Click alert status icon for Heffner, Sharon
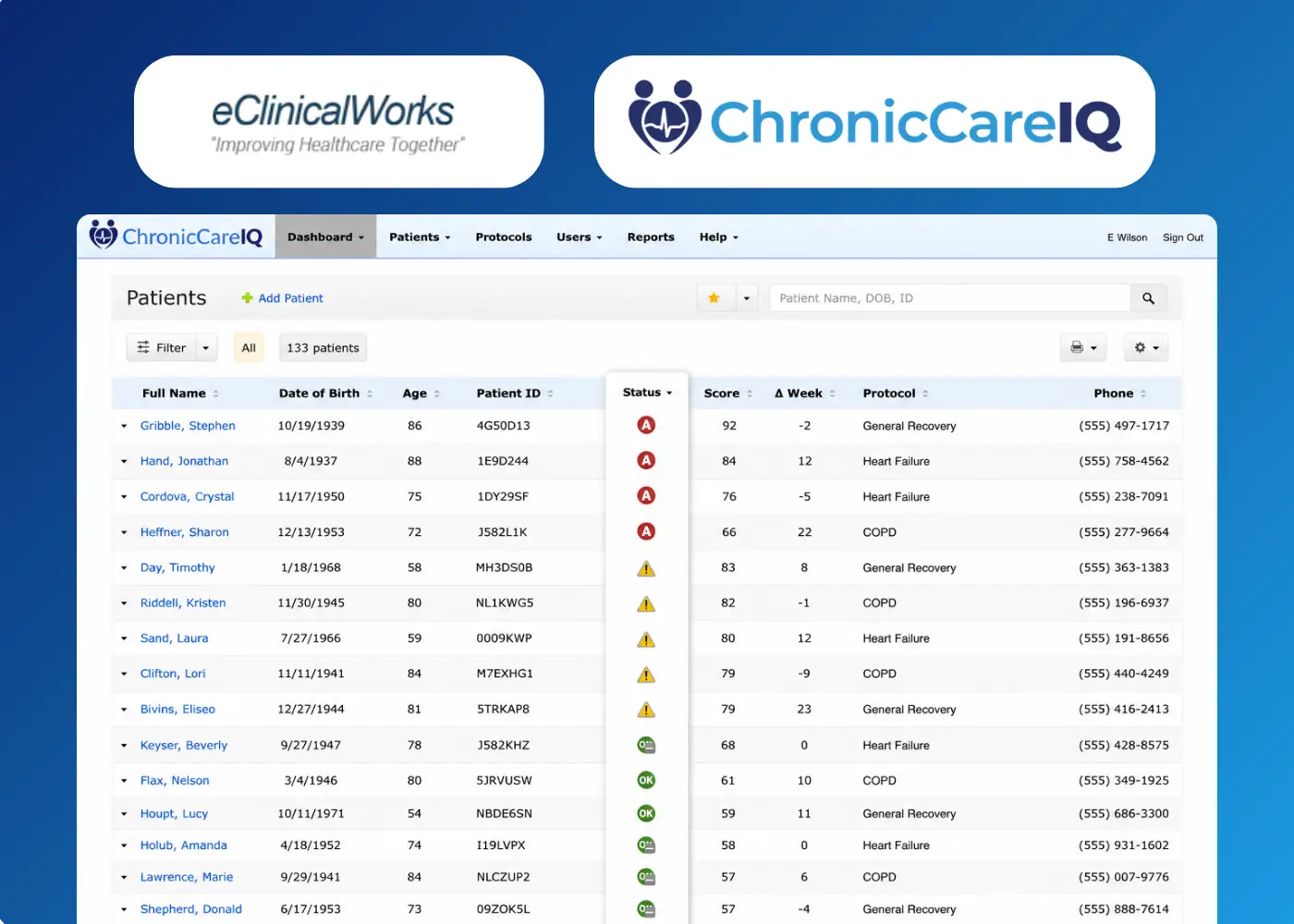 [x=646, y=531]
